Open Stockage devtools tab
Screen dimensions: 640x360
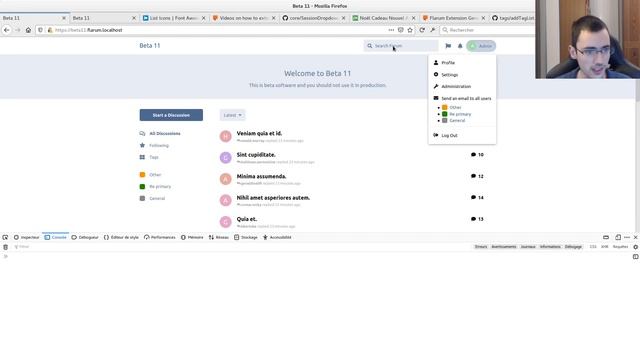pyautogui.click(x=246, y=237)
